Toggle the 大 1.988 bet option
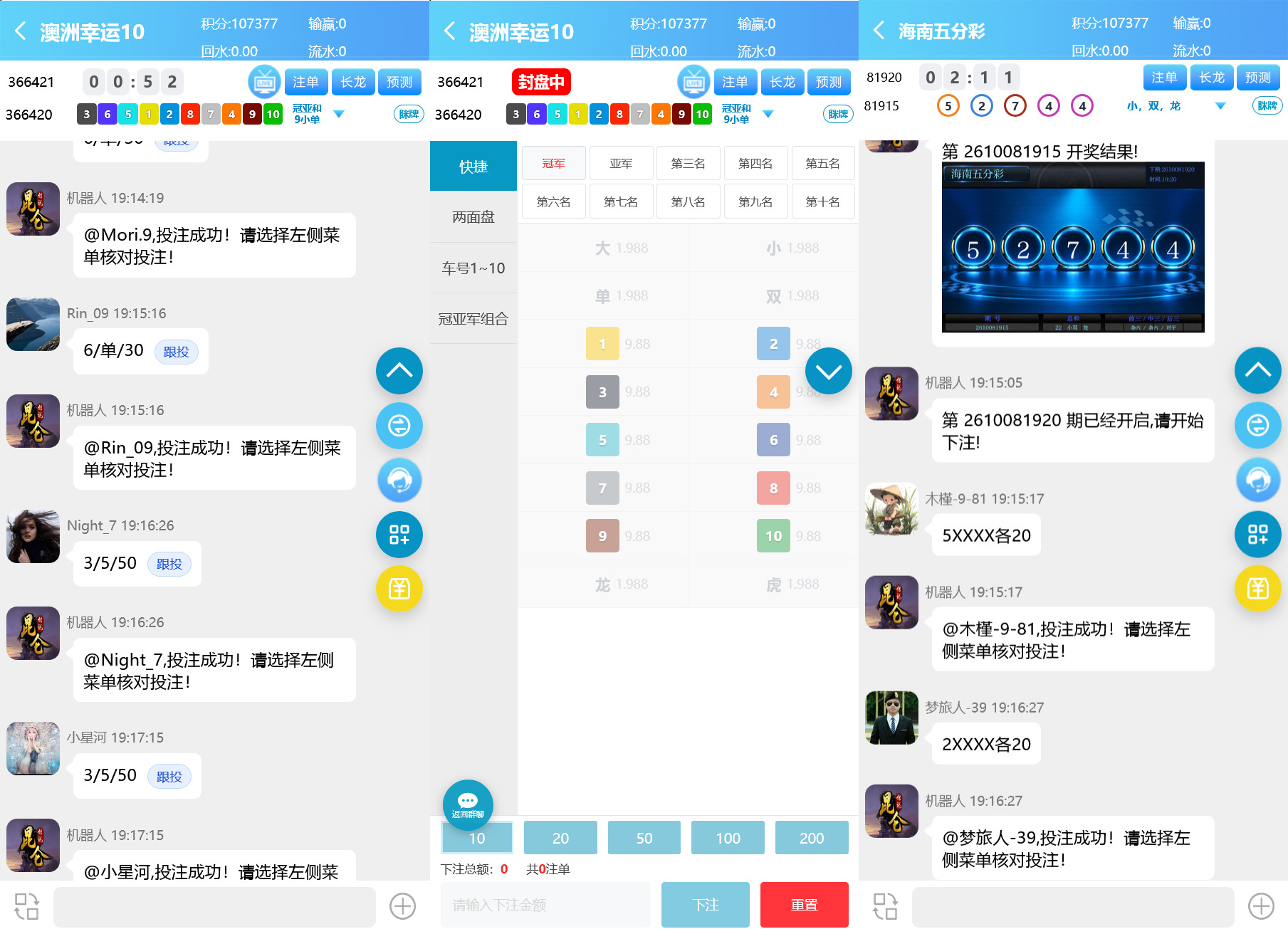1288x934 pixels. click(603, 248)
